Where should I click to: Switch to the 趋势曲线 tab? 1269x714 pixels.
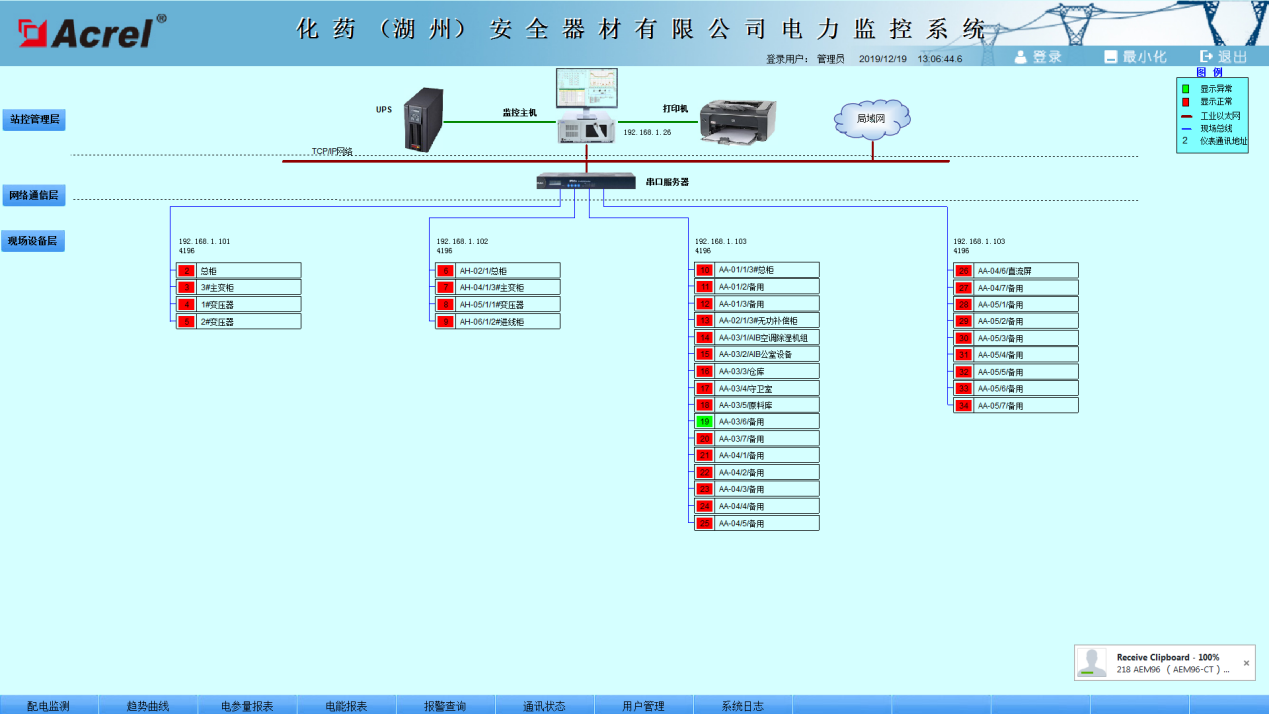(x=148, y=705)
